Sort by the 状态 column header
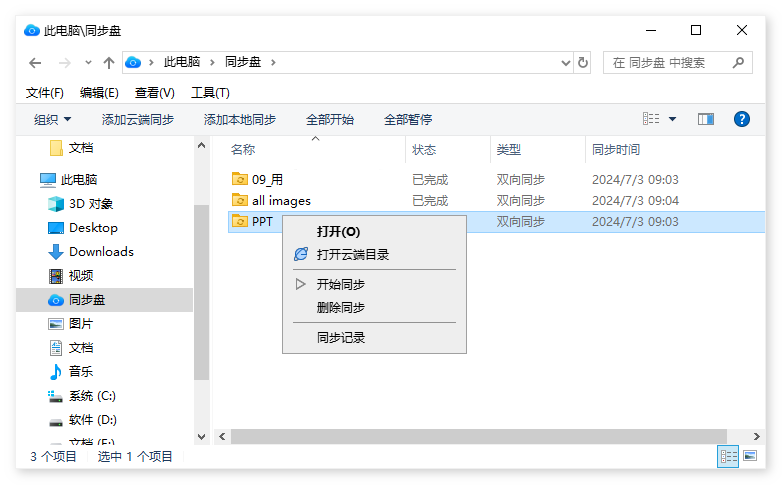Screen dimensions: 782x485 point(424,150)
